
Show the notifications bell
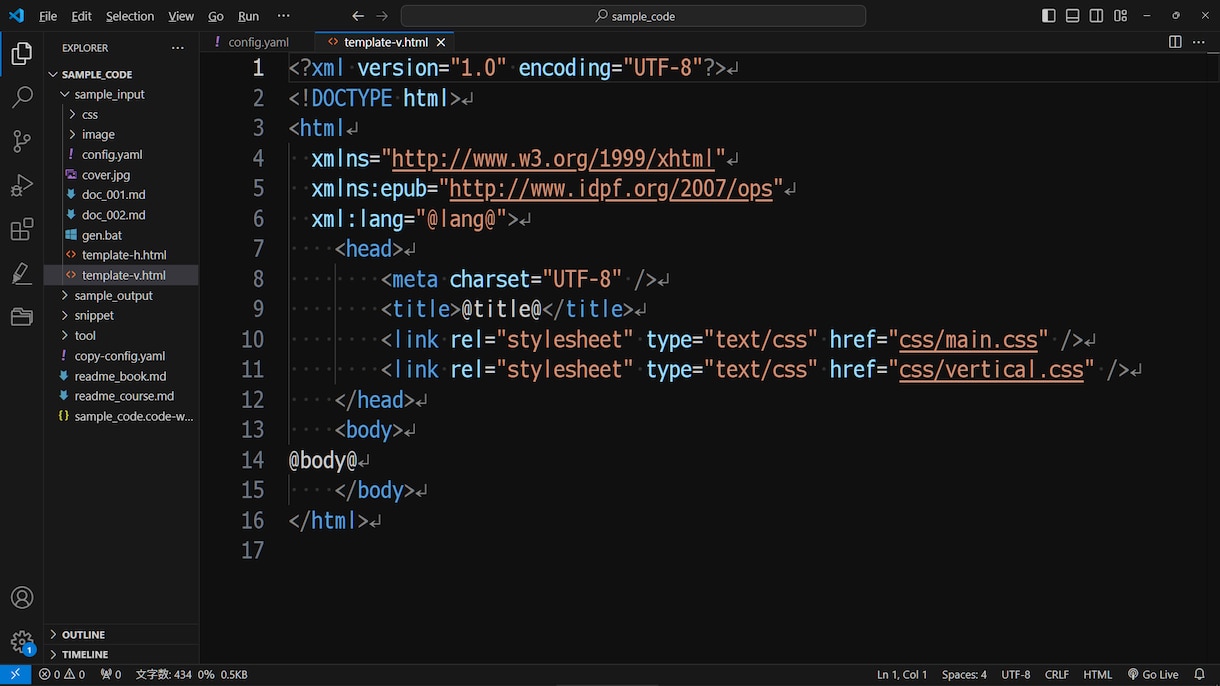coord(1200,675)
